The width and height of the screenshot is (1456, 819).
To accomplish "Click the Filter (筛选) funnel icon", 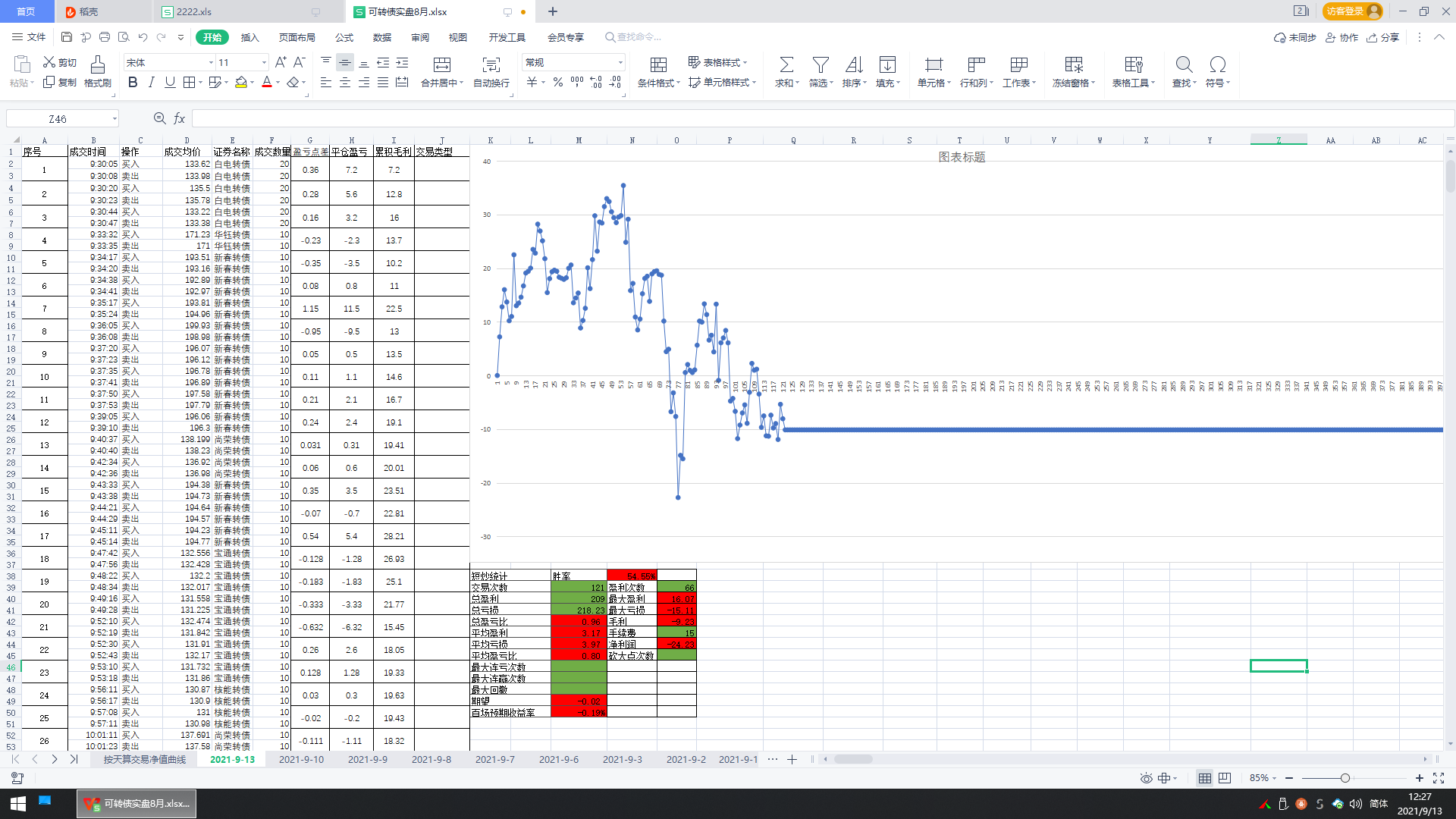I will point(821,64).
